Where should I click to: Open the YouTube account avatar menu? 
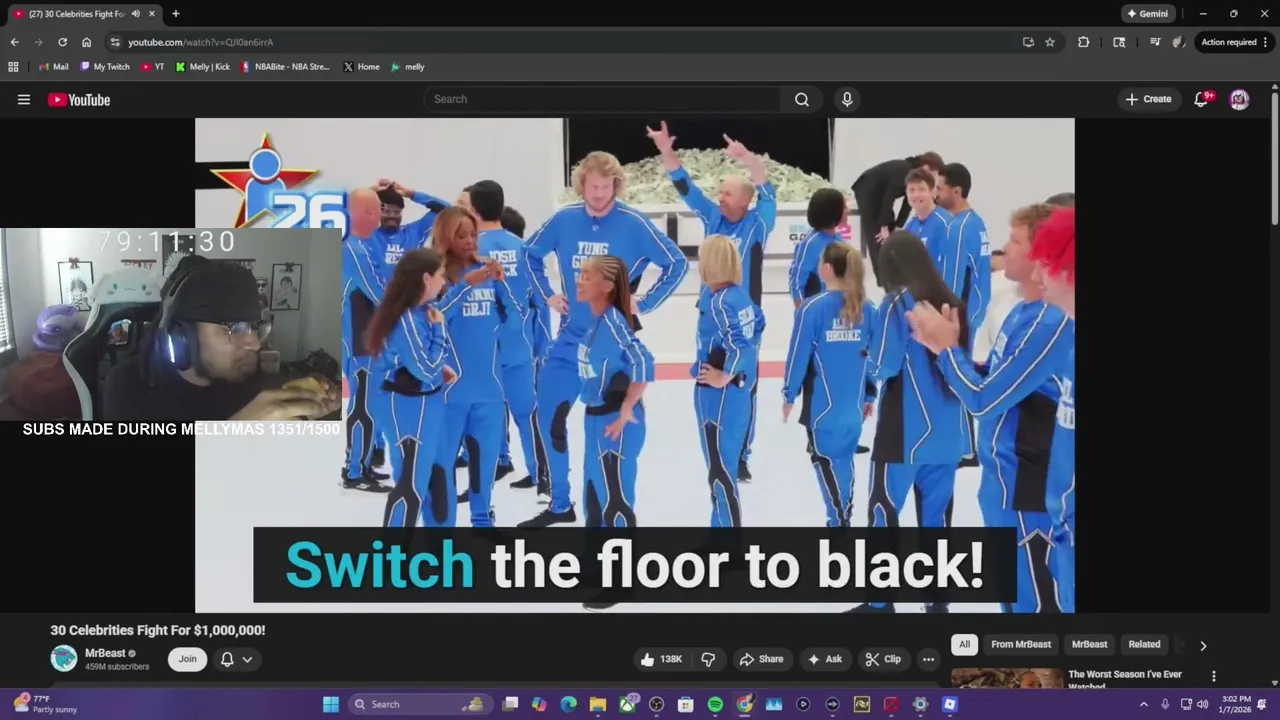pos(1239,99)
